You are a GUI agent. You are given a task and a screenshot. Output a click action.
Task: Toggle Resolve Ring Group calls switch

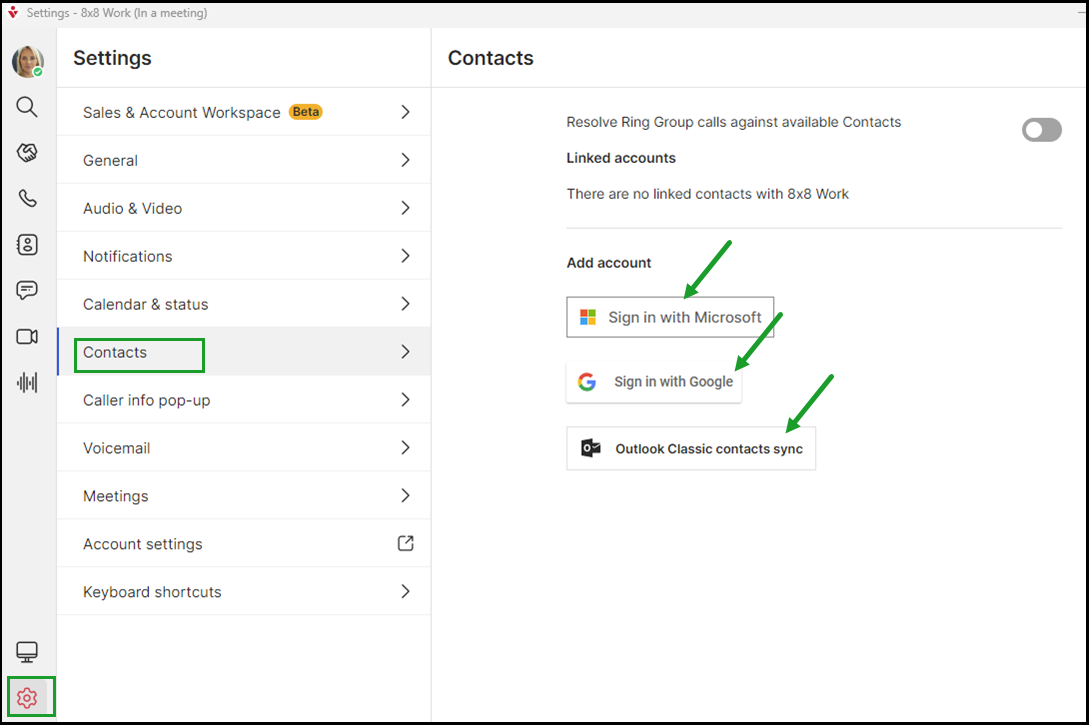click(x=1041, y=129)
